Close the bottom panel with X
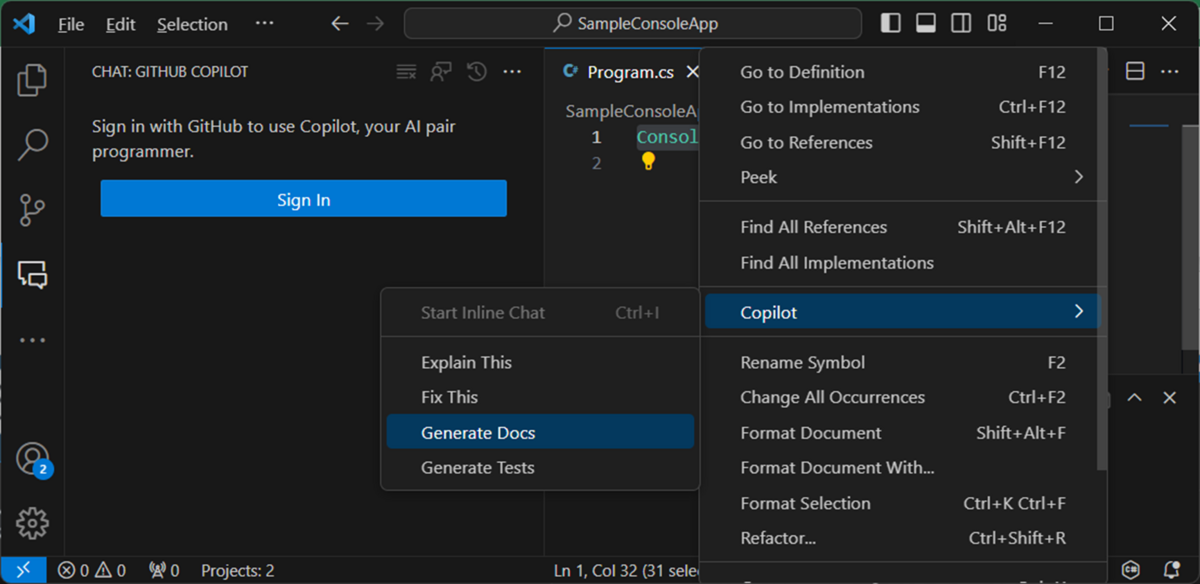The height and width of the screenshot is (584, 1200). 1169,398
